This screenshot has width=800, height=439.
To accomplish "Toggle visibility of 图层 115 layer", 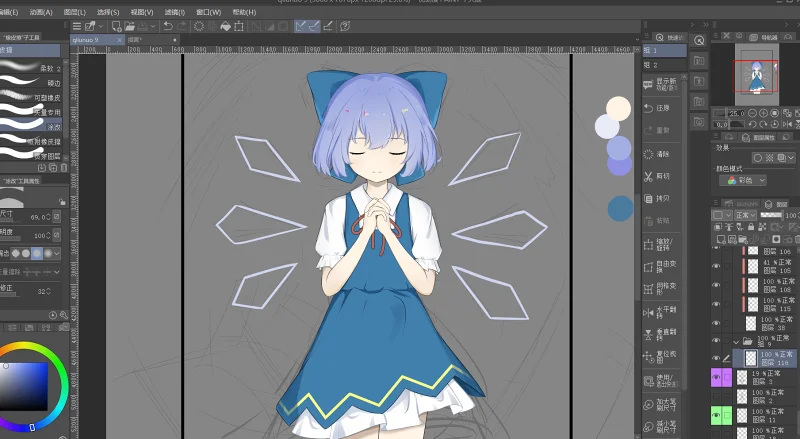I will point(716,304).
